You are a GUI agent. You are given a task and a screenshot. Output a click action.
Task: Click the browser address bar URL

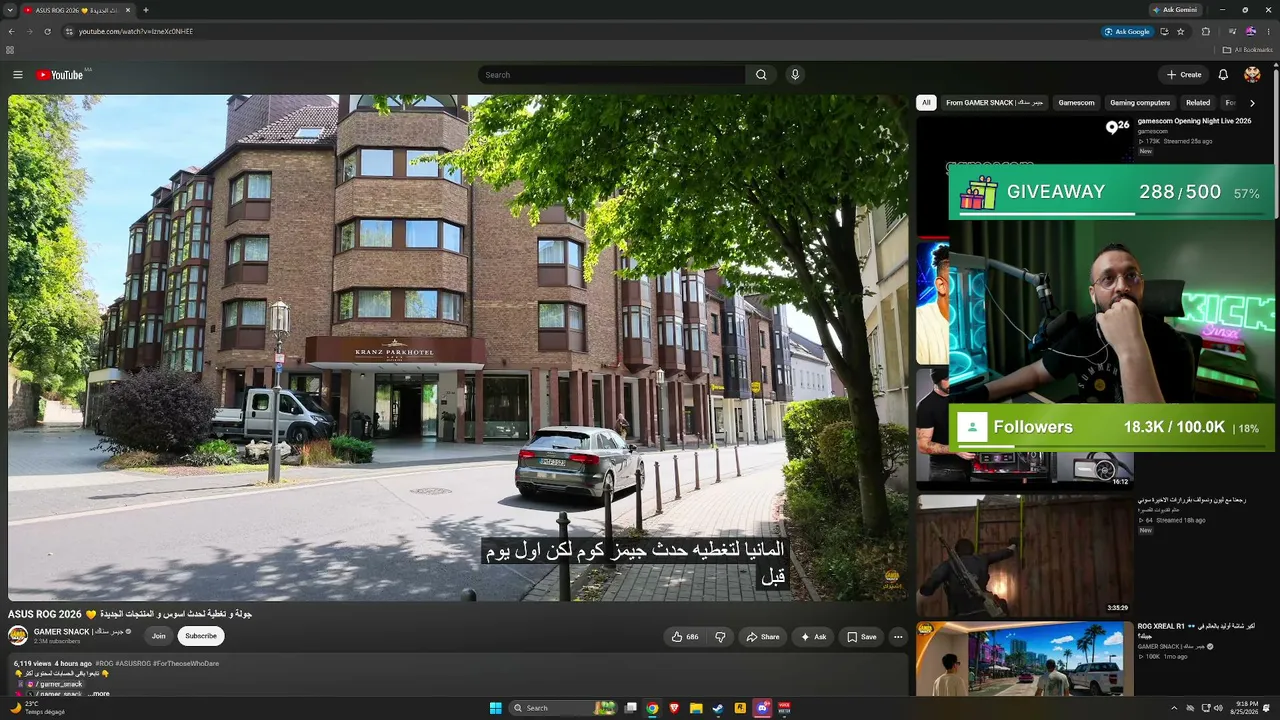(x=136, y=32)
